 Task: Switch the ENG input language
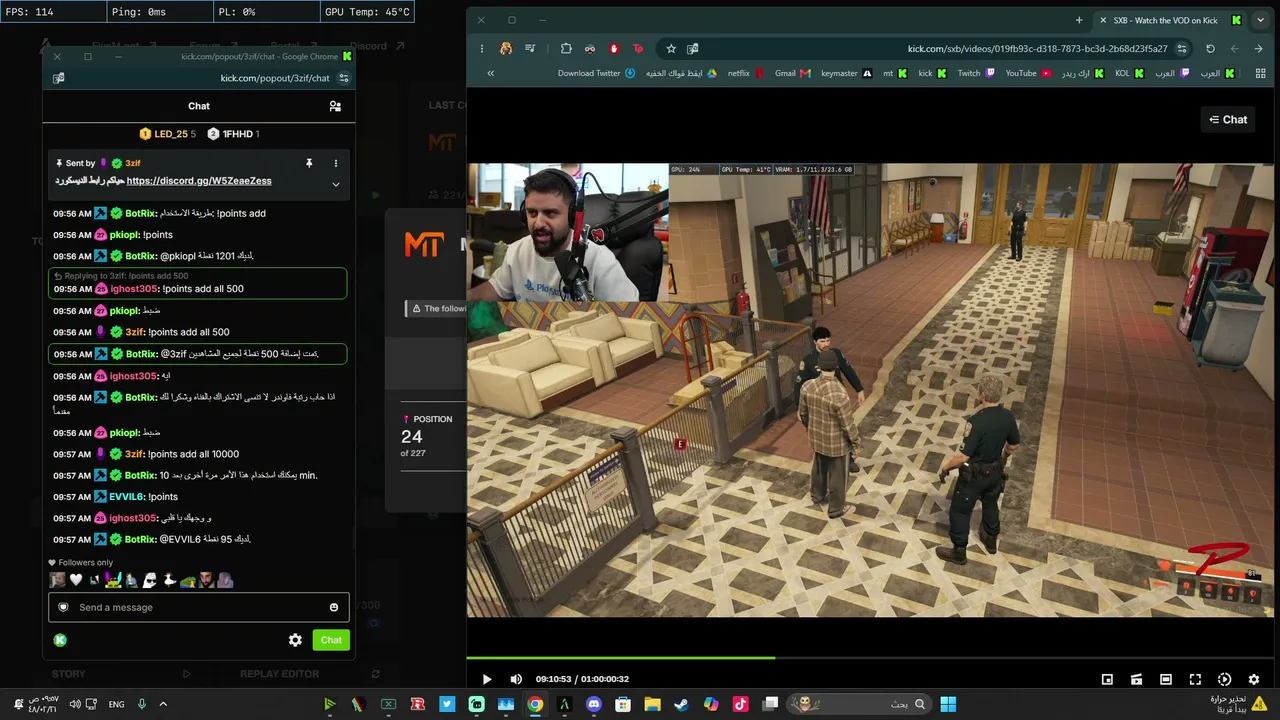(x=117, y=704)
